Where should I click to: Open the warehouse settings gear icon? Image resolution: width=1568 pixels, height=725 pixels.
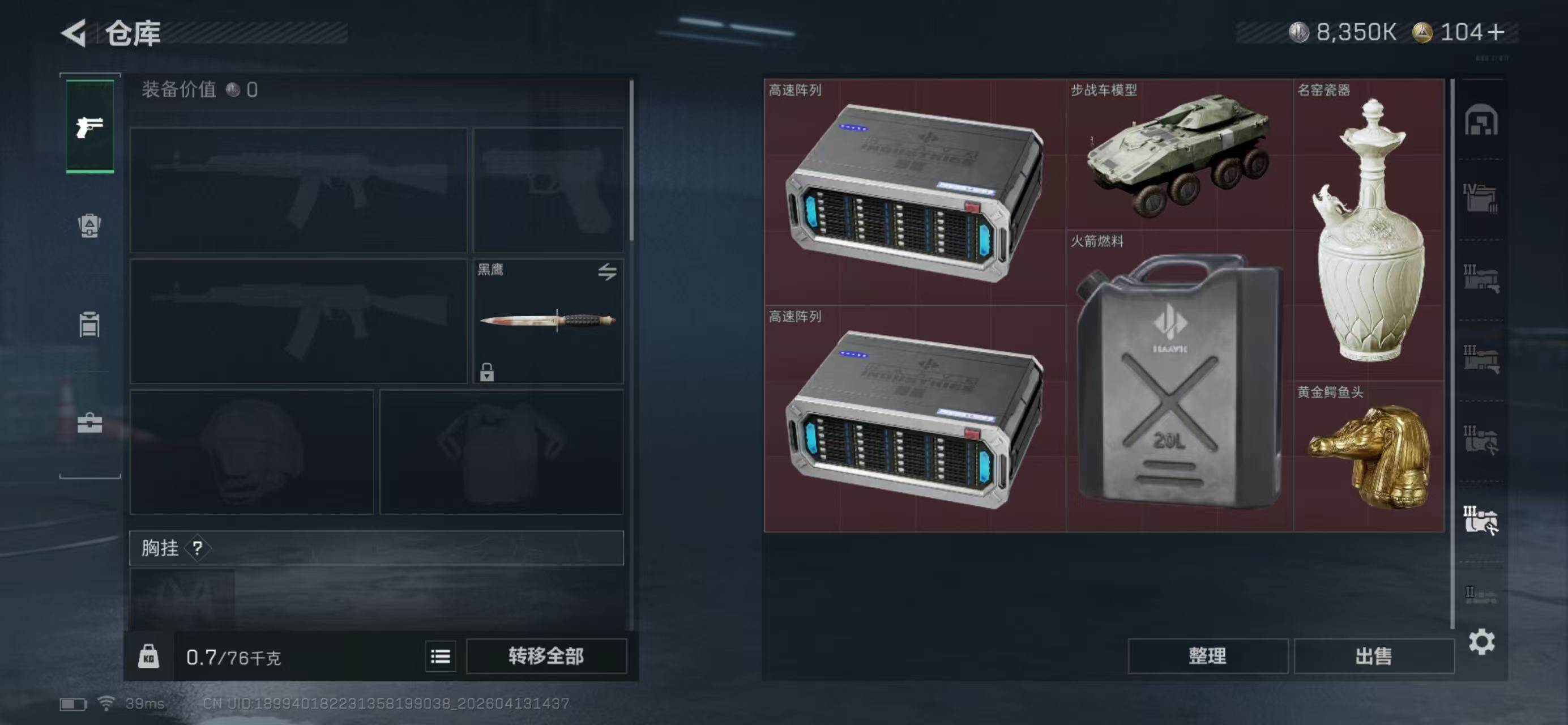click(x=1481, y=642)
